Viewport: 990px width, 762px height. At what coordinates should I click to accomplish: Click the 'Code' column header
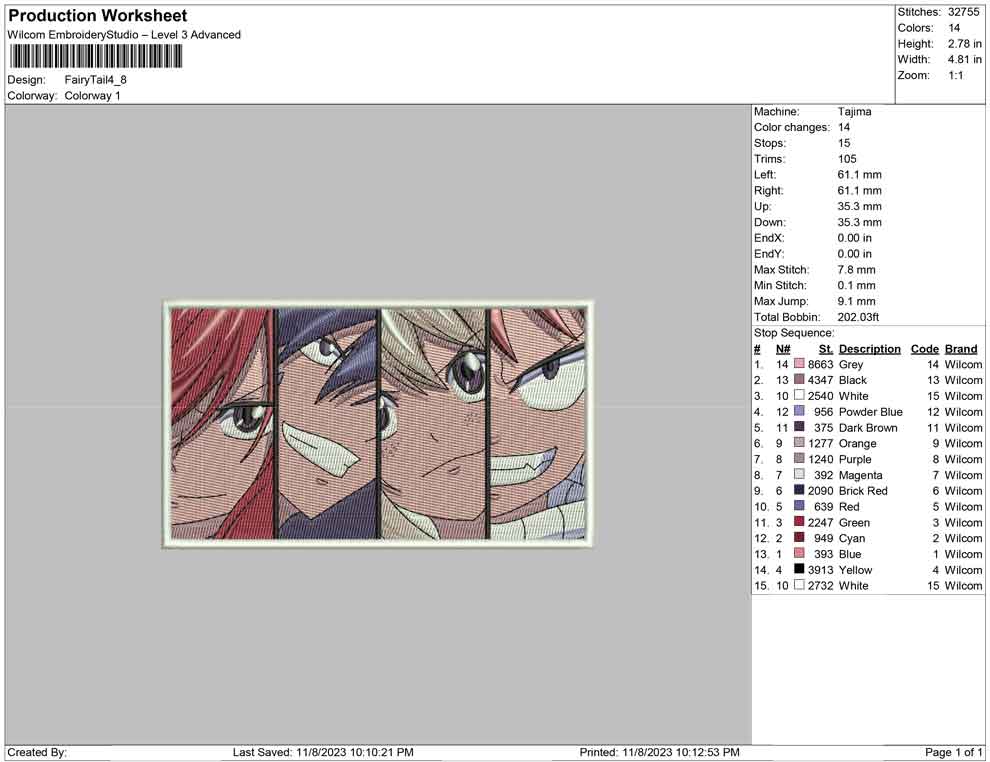tap(924, 349)
